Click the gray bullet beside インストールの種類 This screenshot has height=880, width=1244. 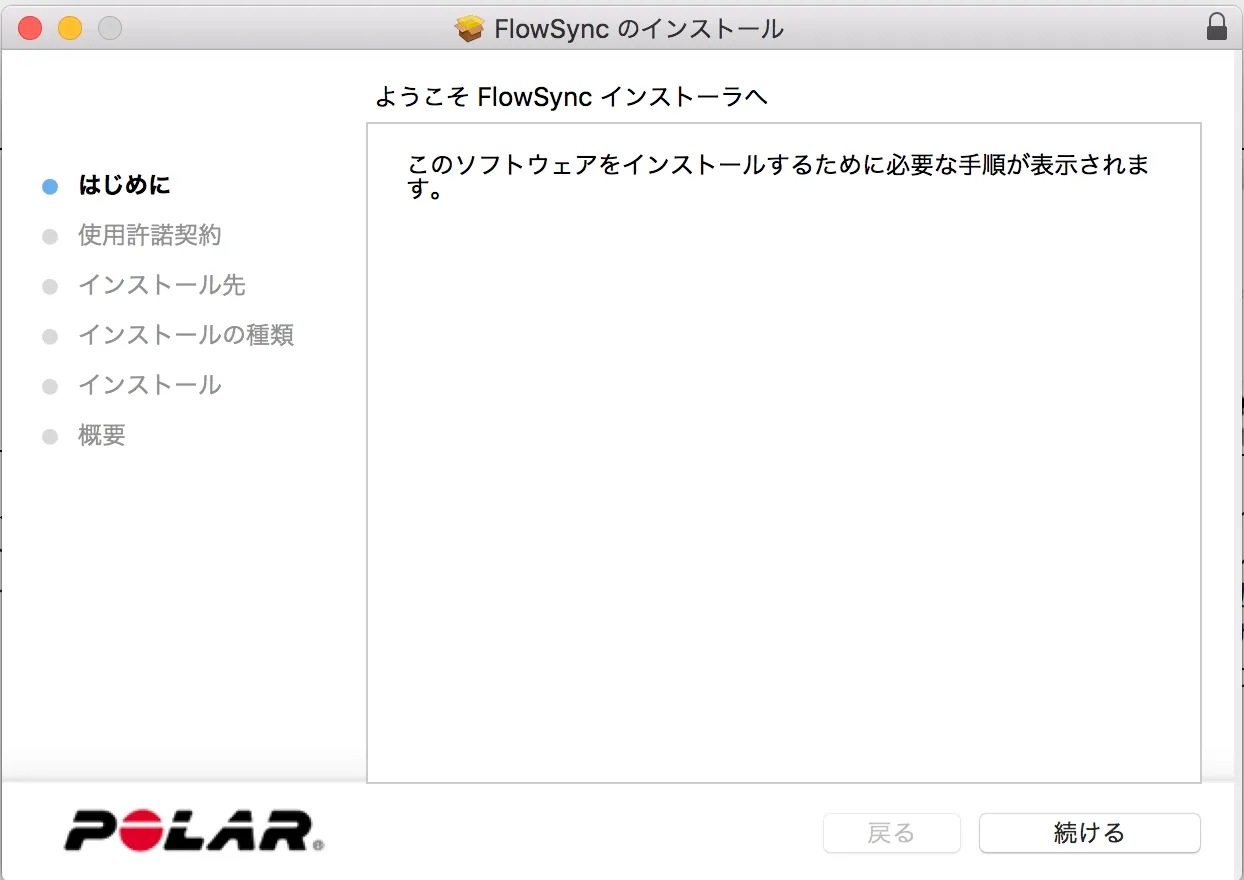(x=50, y=336)
